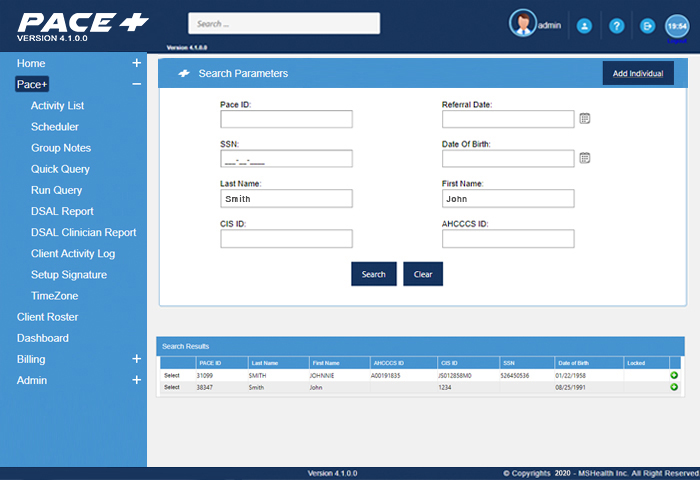The height and width of the screenshot is (480, 700).
Task: Click date of birth 08/25/1991
Action: pos(570,387)
